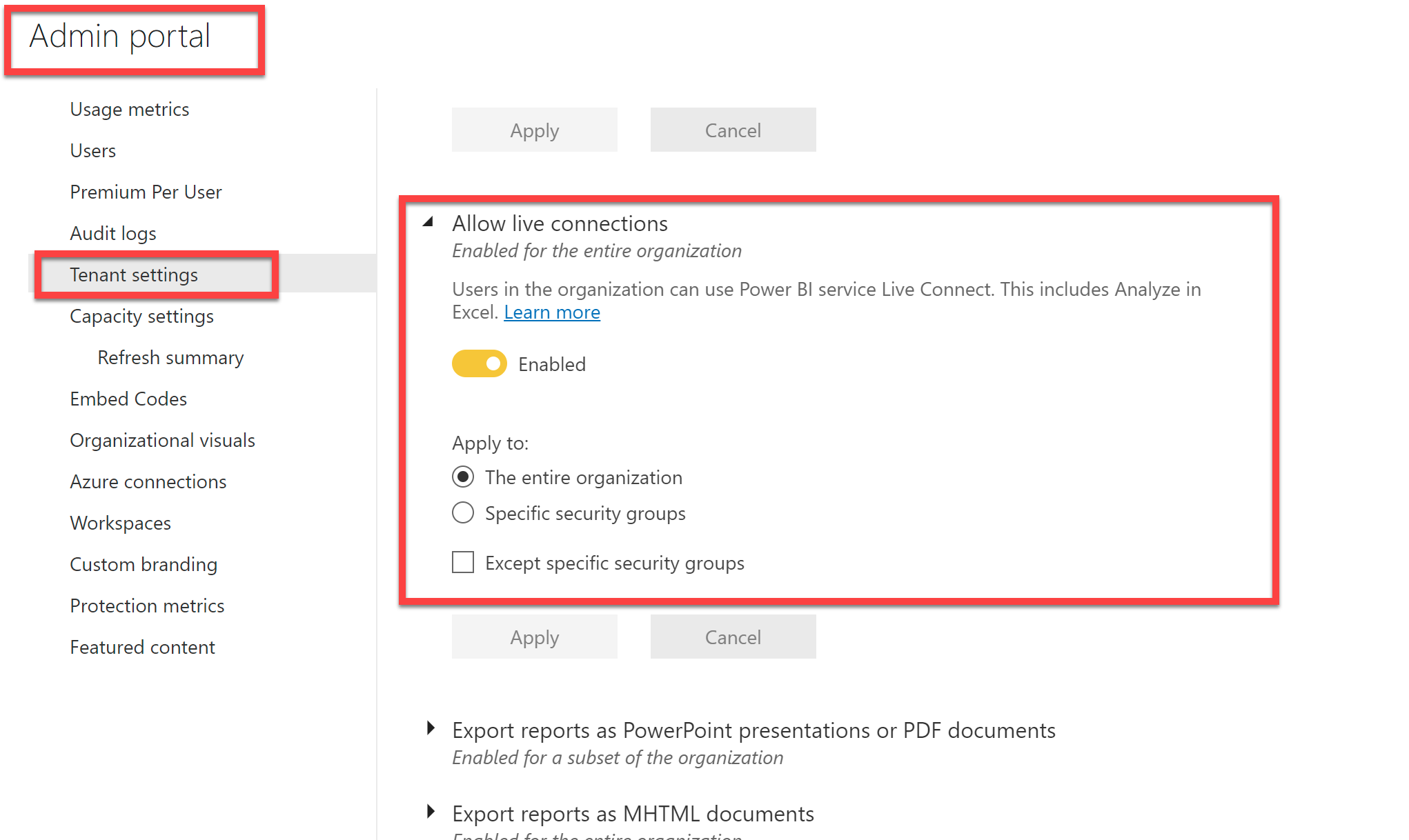Go to Azure connections settings
Viewport: 1409px width, 840px height.
[148, 481]
